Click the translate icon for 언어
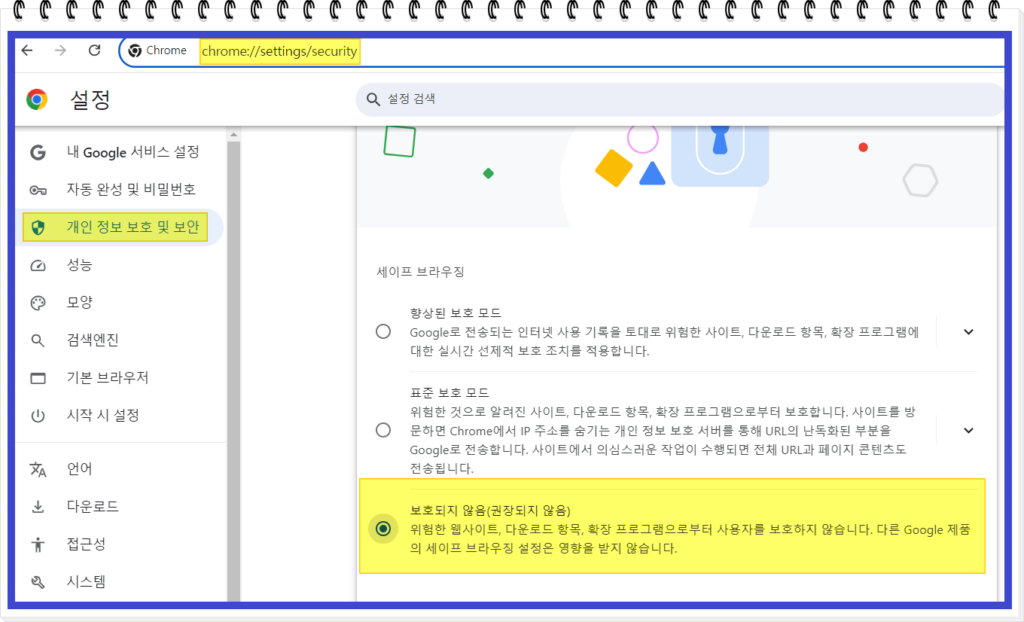The width and height of the screenshot is (1024, 622). tap(38, 469)
